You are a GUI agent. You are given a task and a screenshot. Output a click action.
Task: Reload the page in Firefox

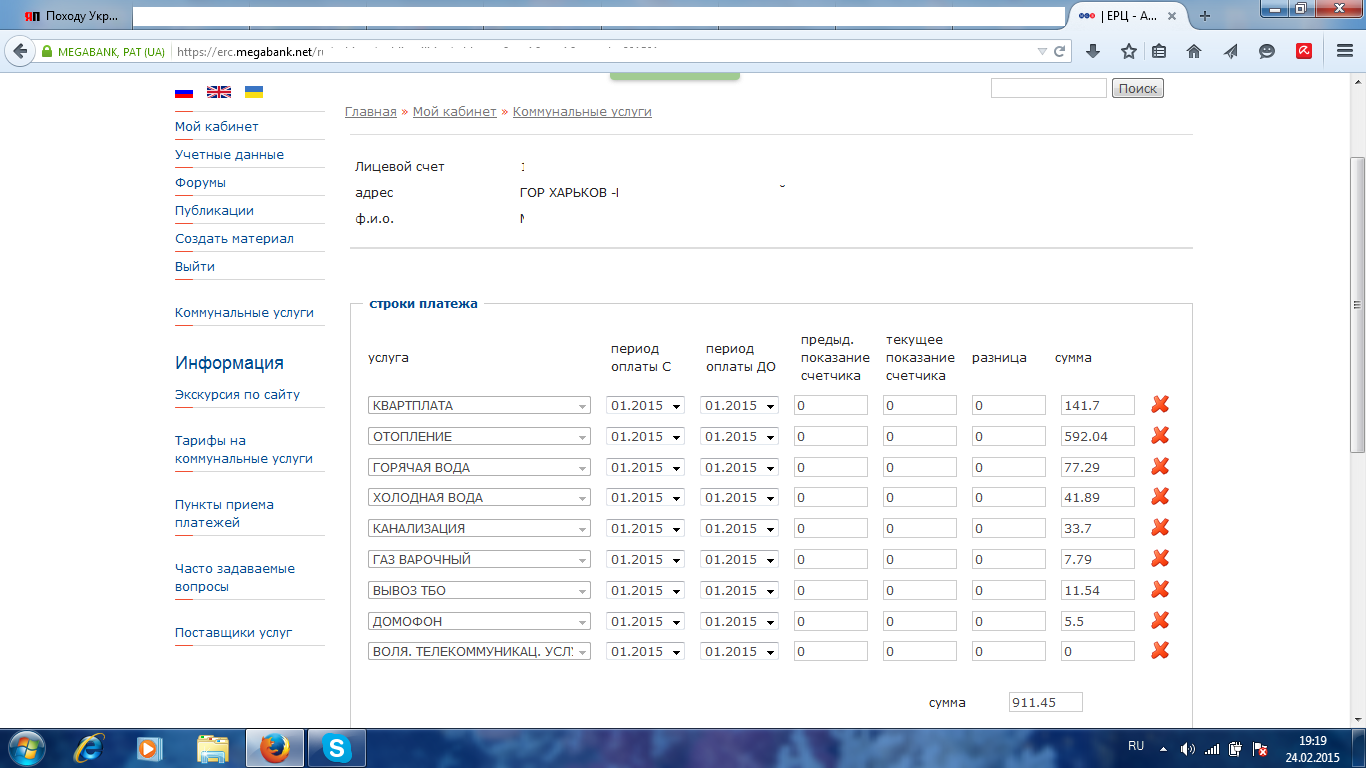click(1059, 51)
